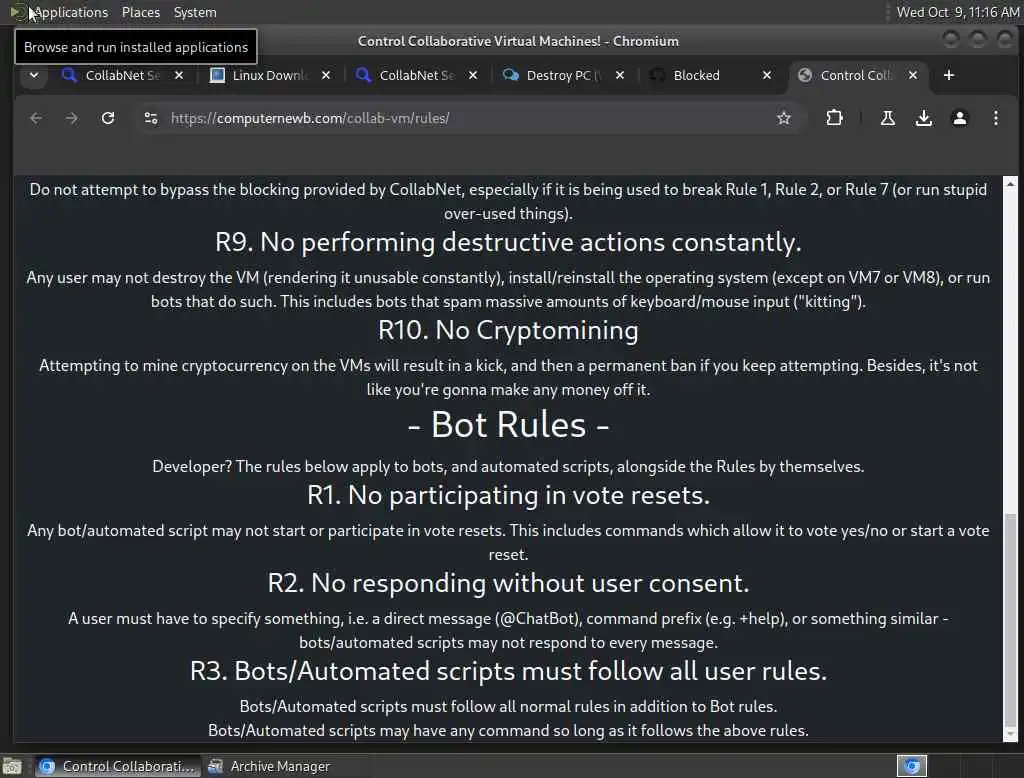
Task: Open the Applications menu
Action: click(71, 12)
